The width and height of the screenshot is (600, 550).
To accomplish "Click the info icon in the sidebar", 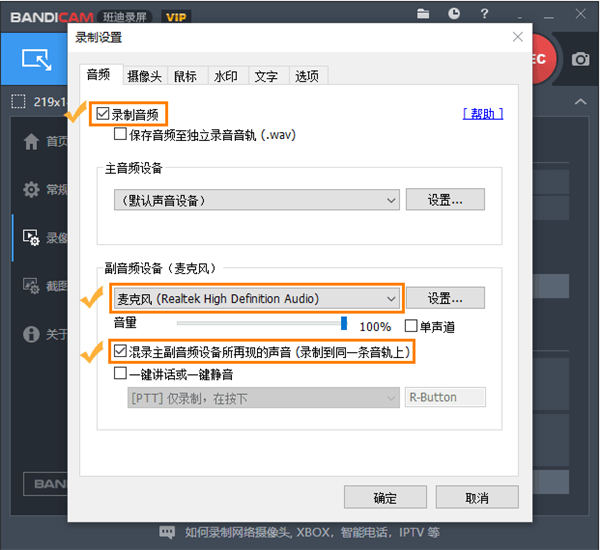I will pos(31,333).
